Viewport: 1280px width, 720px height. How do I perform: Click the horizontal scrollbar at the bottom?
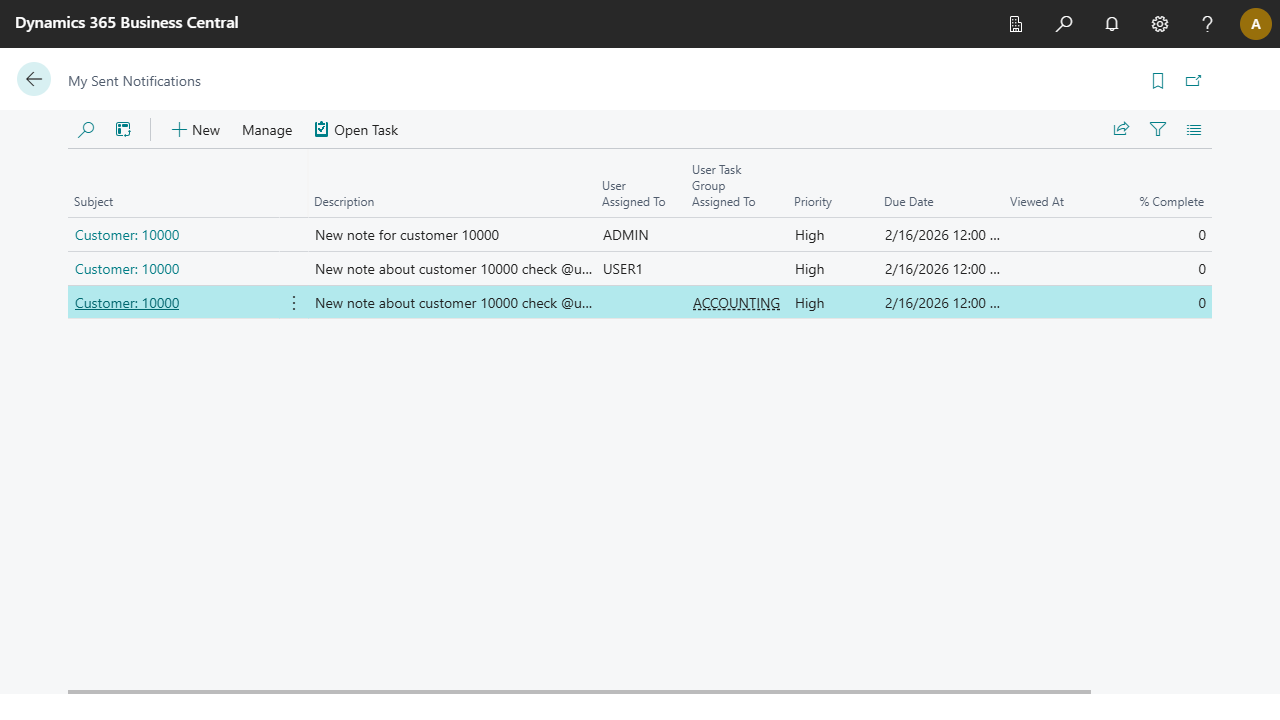click(x=579, y=691)
